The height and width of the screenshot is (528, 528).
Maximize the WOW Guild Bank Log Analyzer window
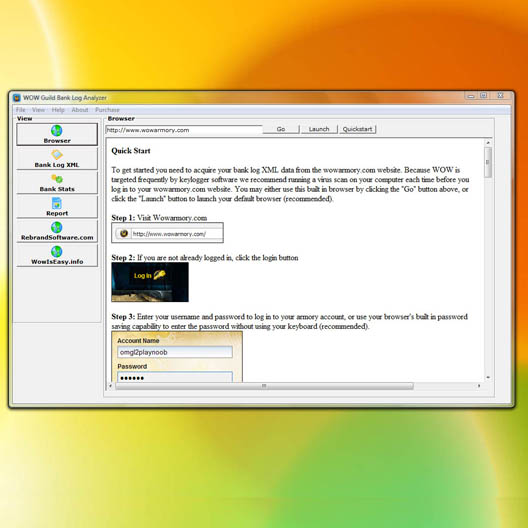tap(484, 96)
